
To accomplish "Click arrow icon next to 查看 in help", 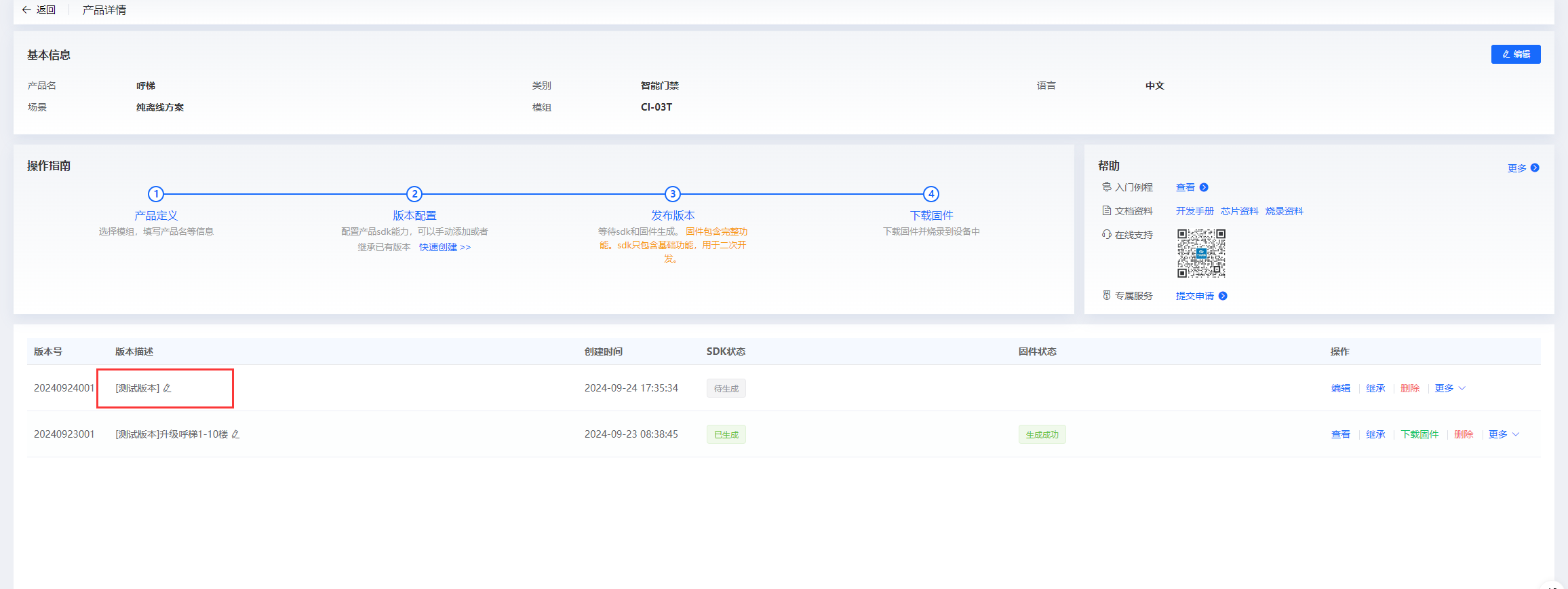I will 1204,187.
